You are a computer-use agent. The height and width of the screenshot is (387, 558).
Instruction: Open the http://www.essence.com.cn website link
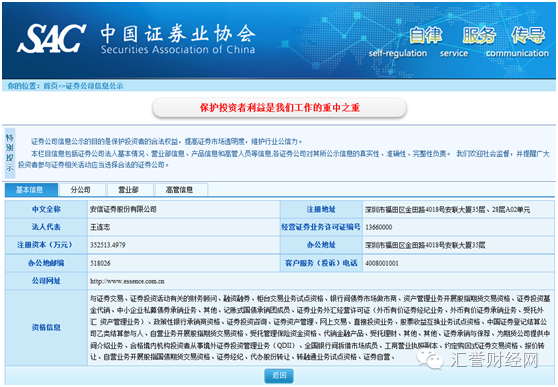[x=127, y=281]
